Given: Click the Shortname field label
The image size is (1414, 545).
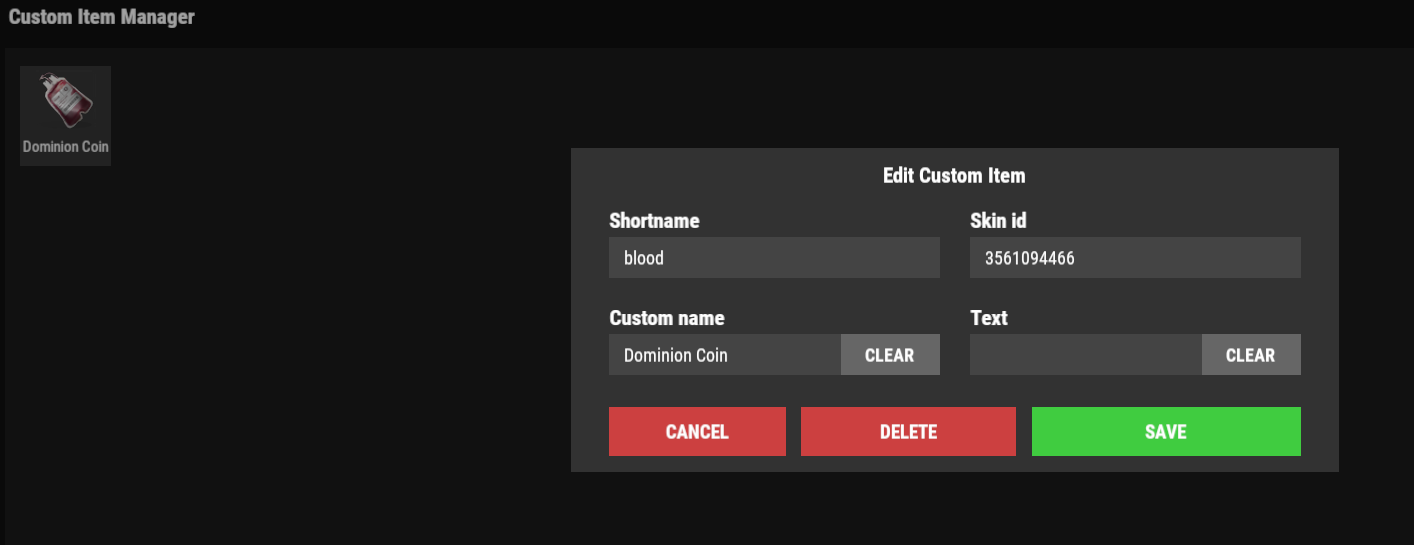Looking at the screenshot, I should pyautogui.click(x=654, y=221).
